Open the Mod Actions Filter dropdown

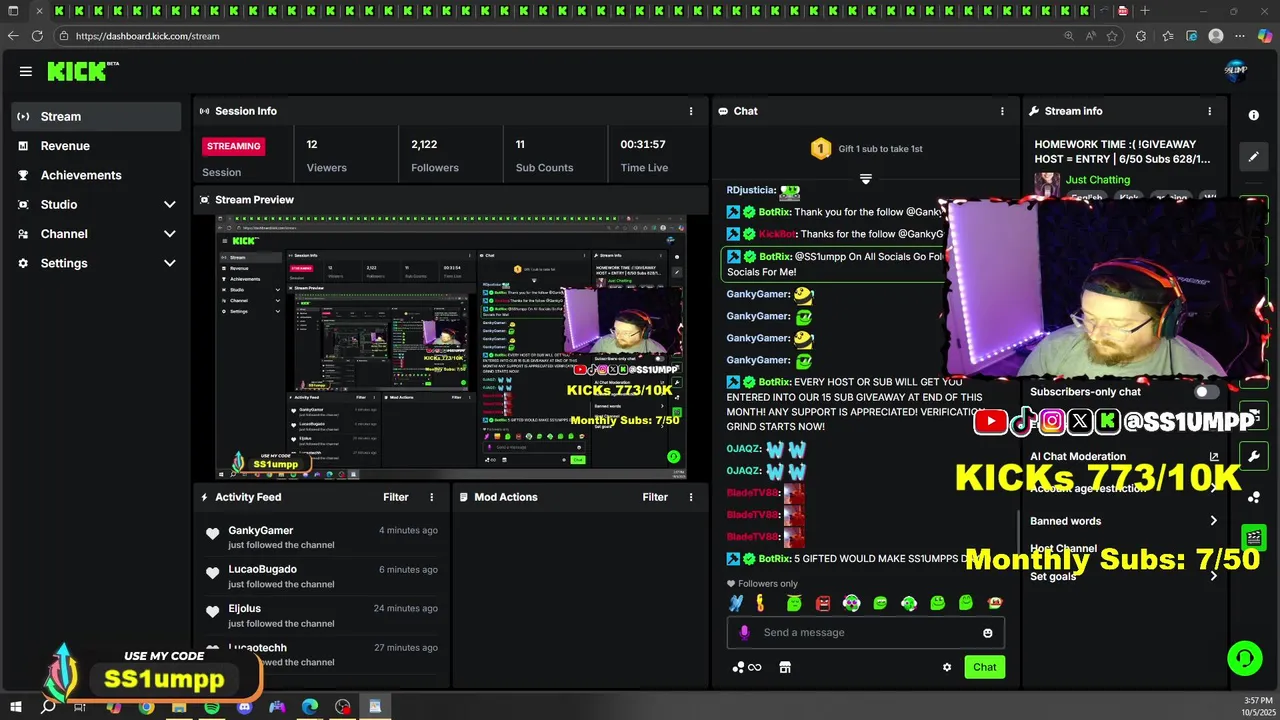pyautogui.click(x=655, y=497)
